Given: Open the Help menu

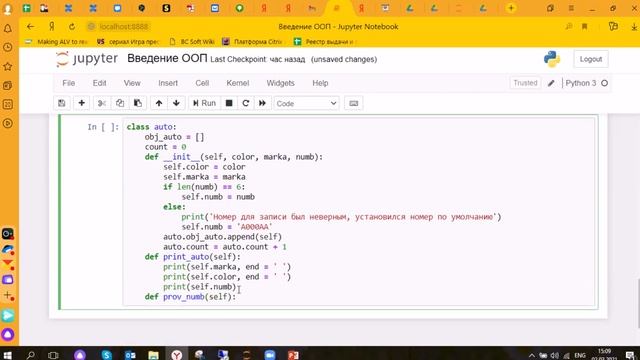Looking at the screenshot, I should pyautogui.click(x=320, y=83).
